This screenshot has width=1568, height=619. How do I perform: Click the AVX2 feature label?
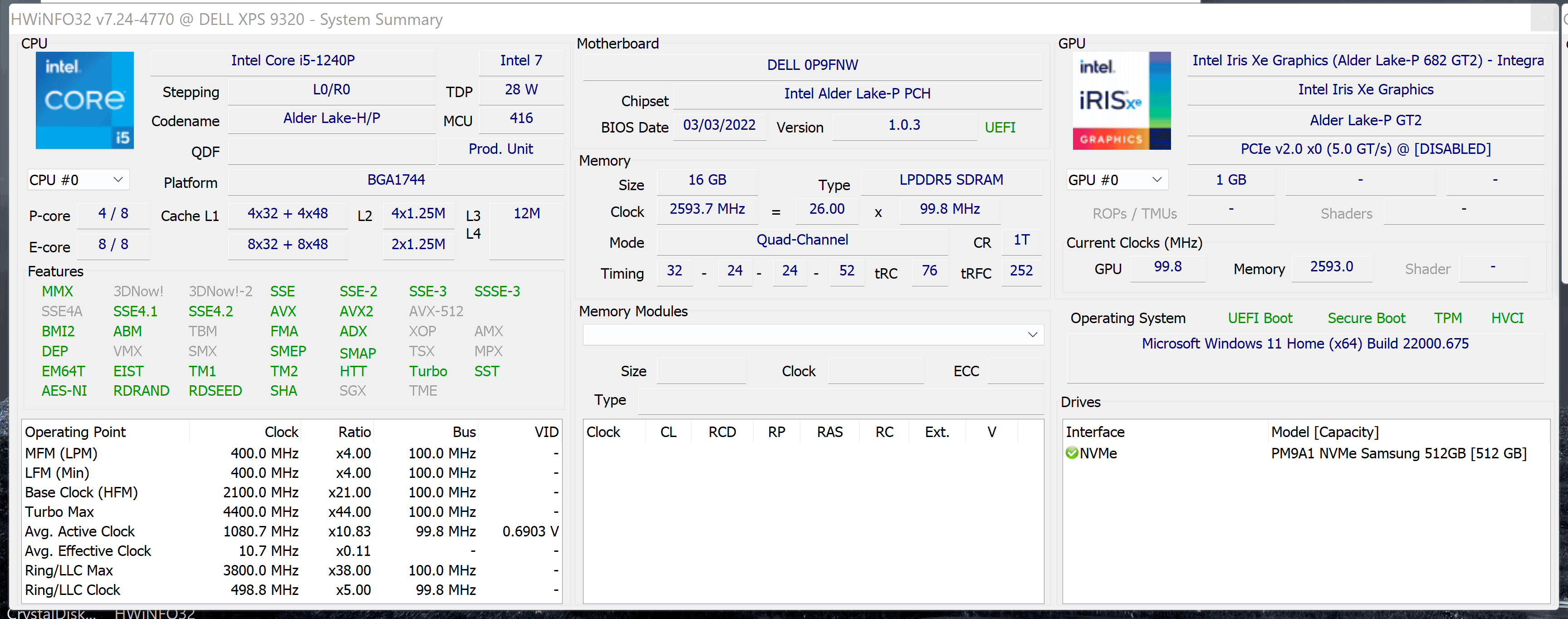pyautogui.click(x=356, y=312)
